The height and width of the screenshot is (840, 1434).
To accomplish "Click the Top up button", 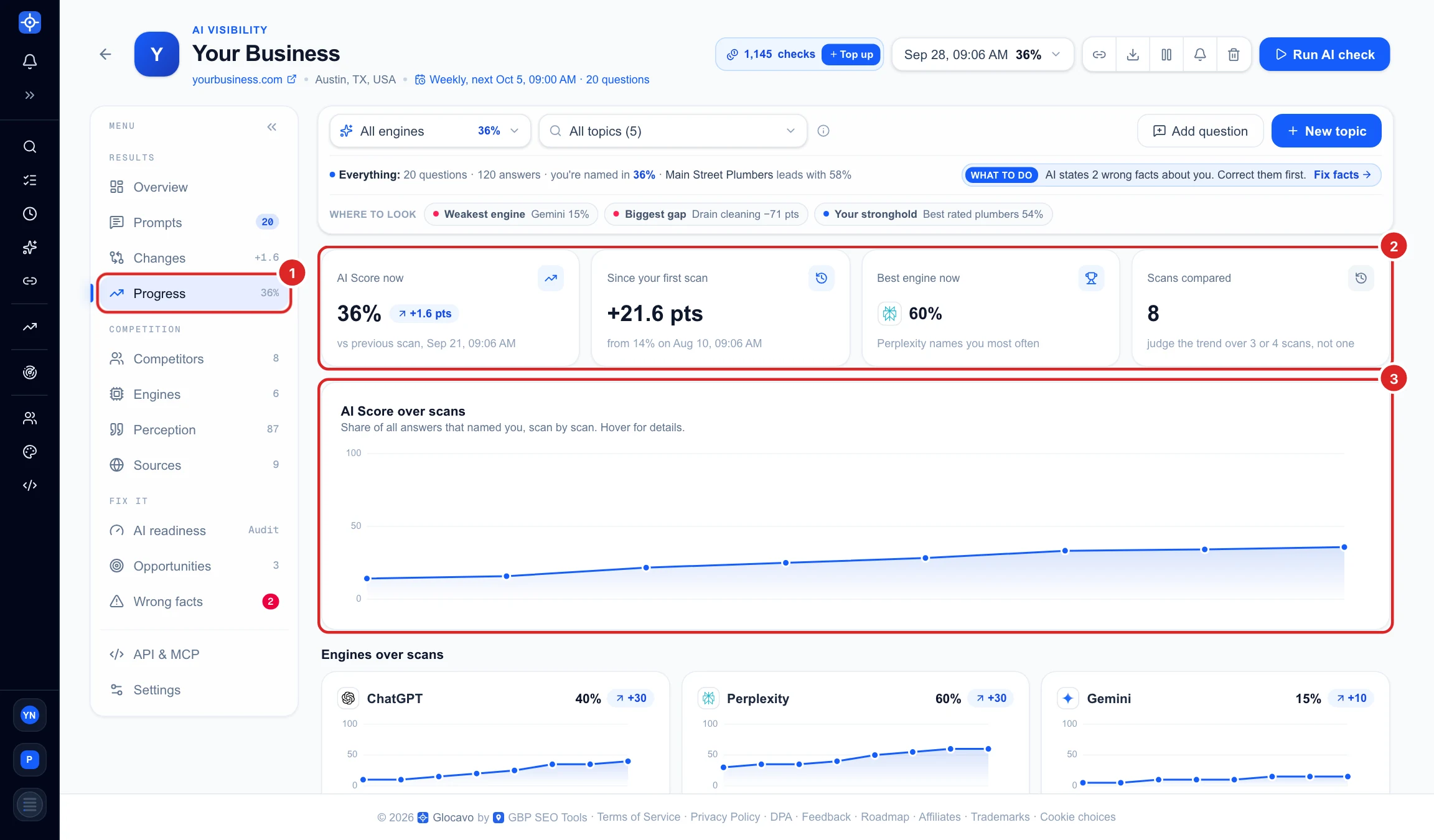I will coord(851,55).
